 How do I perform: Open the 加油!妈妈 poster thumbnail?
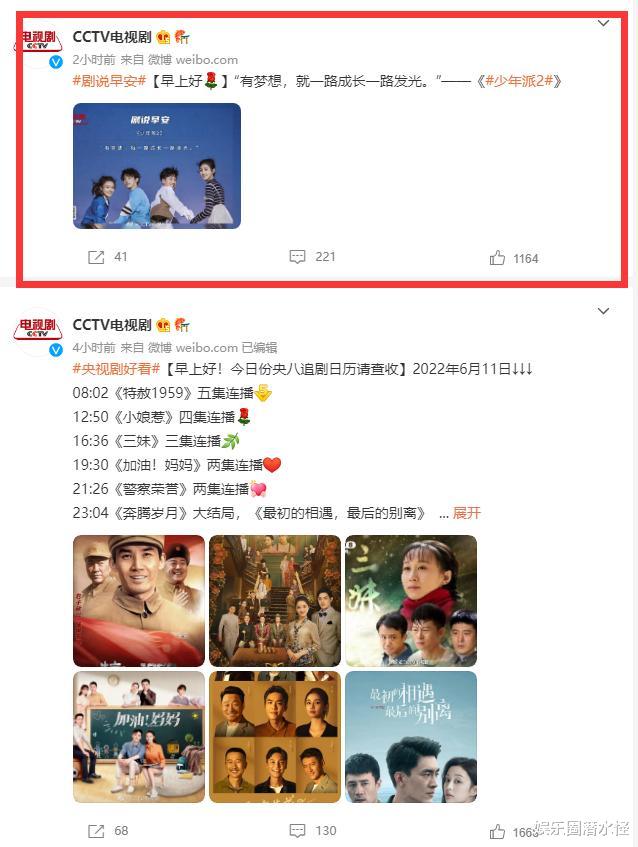[x=139, y=737]
